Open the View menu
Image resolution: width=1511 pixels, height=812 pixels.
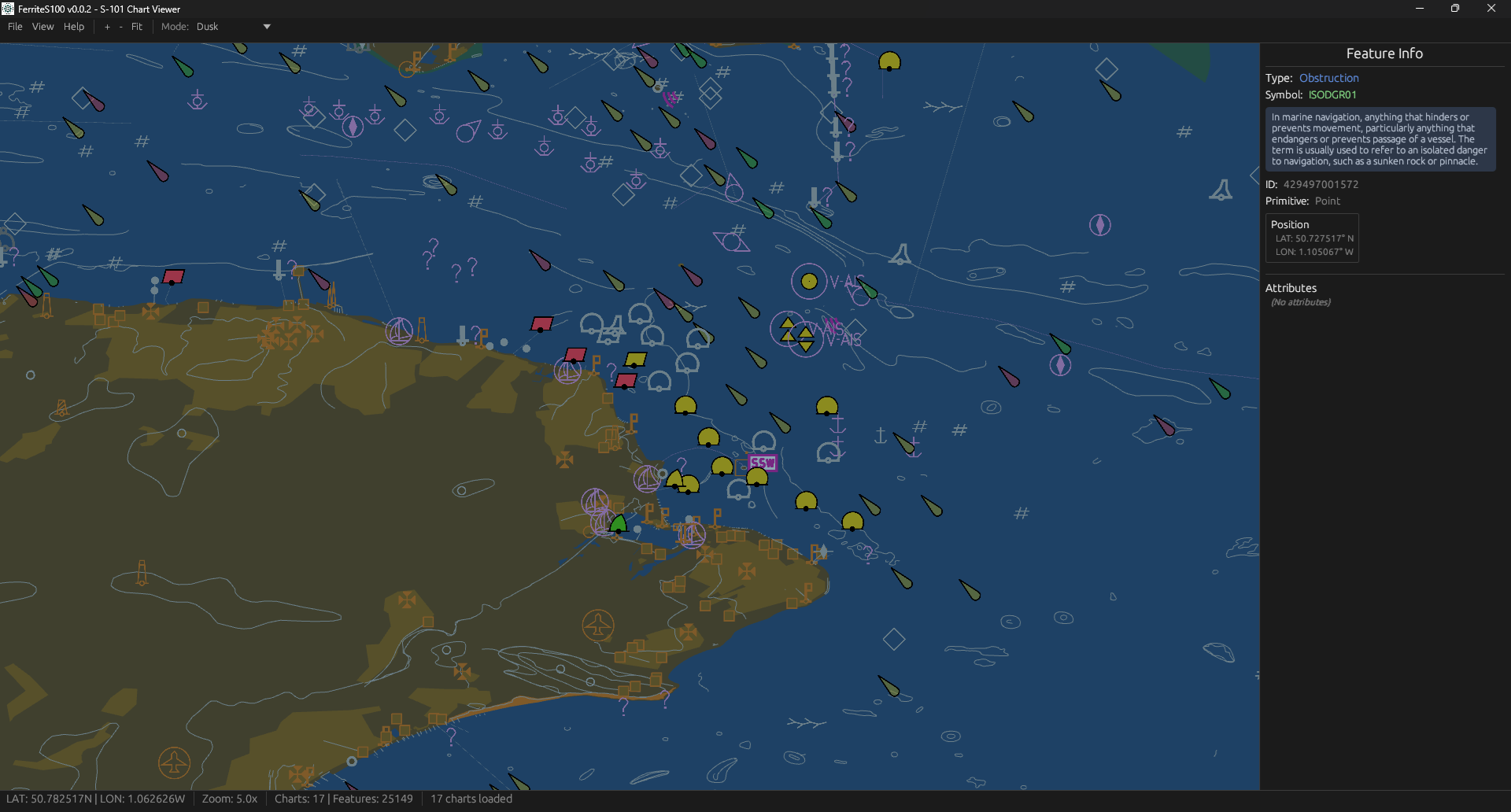tap(42, 27)
